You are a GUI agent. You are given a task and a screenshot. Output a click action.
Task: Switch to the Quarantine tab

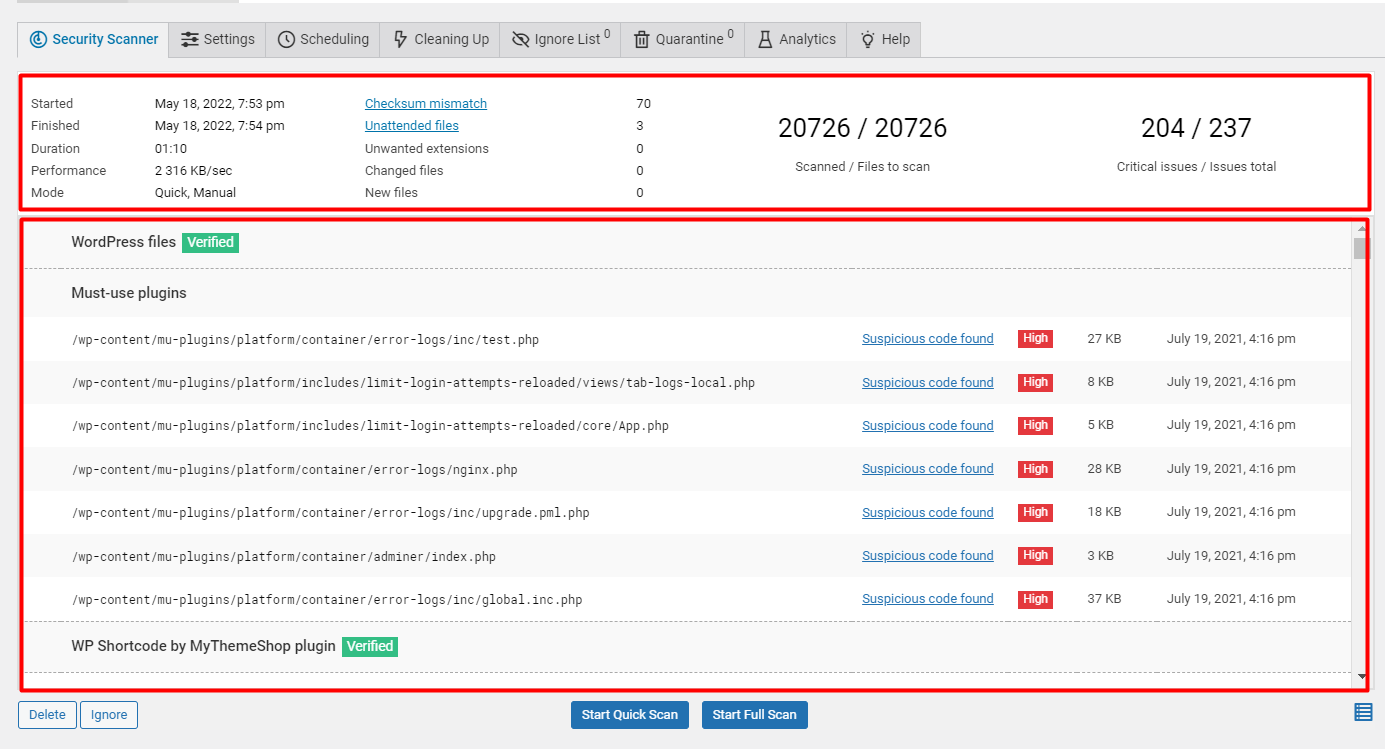pos(681,39)
